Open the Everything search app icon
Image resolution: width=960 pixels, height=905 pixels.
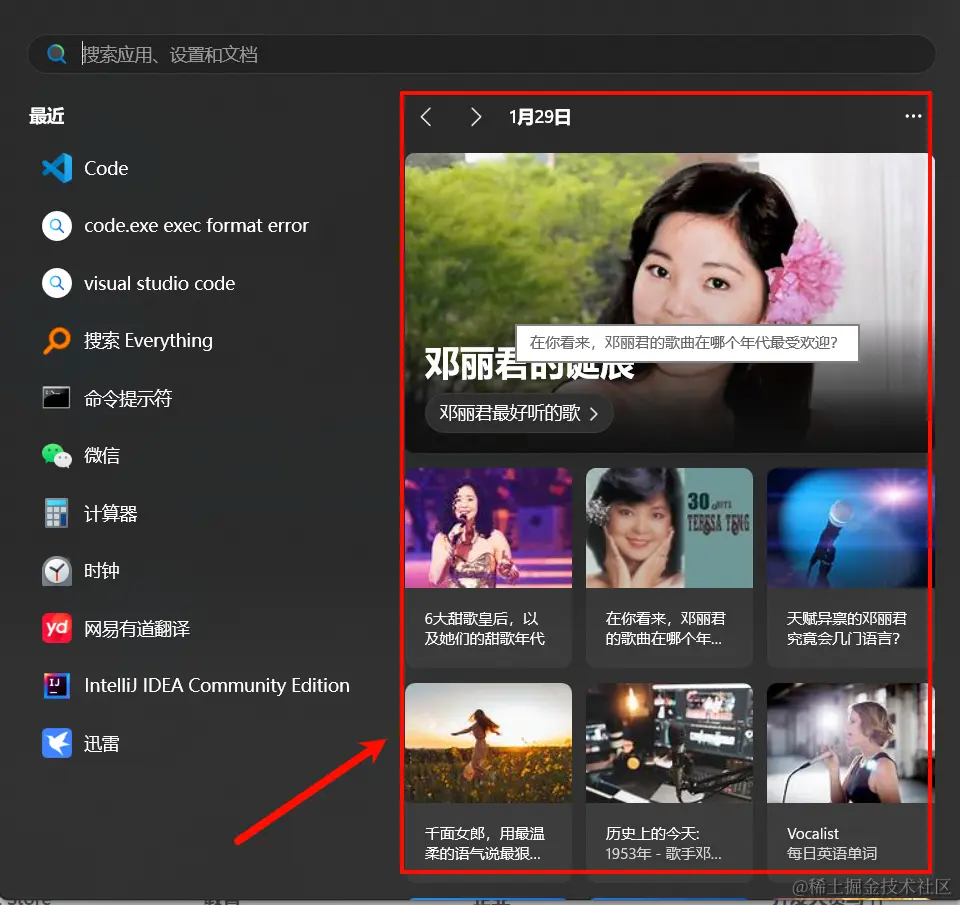[57, 340]
